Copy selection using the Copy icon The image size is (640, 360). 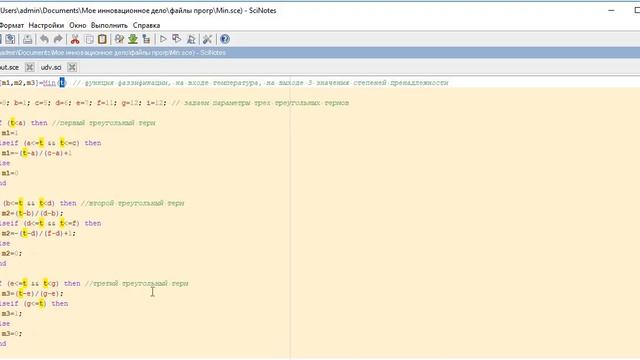(89, 39)
